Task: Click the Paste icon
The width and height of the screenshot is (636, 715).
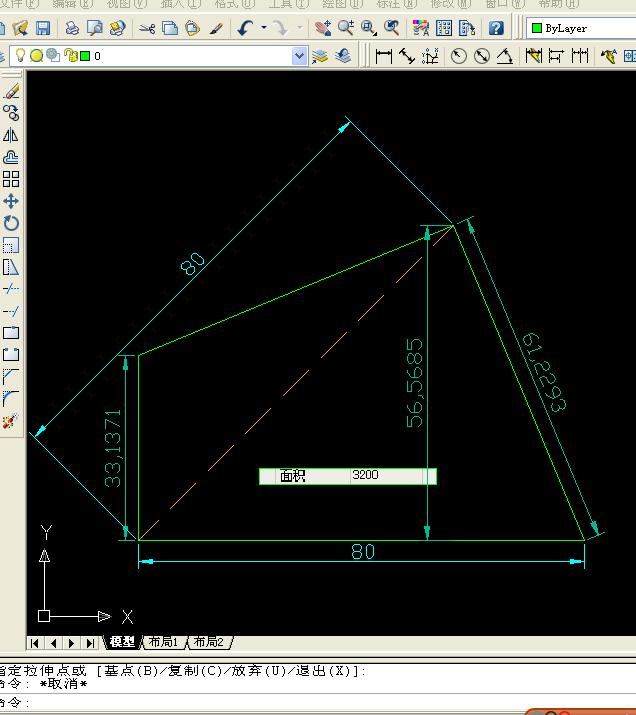Action: pos(193,28)
